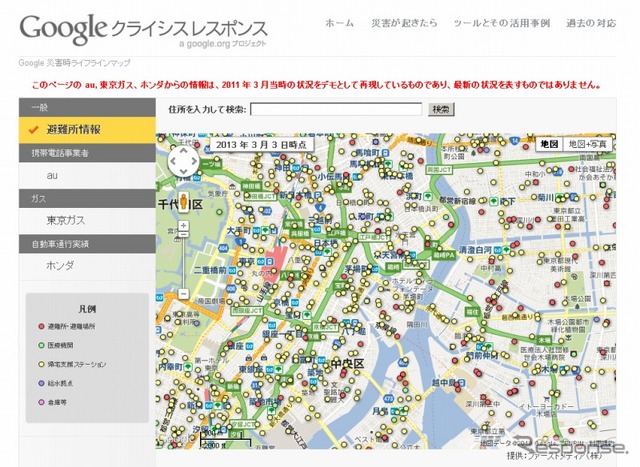Click the 東銀座 station label
640x467 pixels.
tap(251, 369)
